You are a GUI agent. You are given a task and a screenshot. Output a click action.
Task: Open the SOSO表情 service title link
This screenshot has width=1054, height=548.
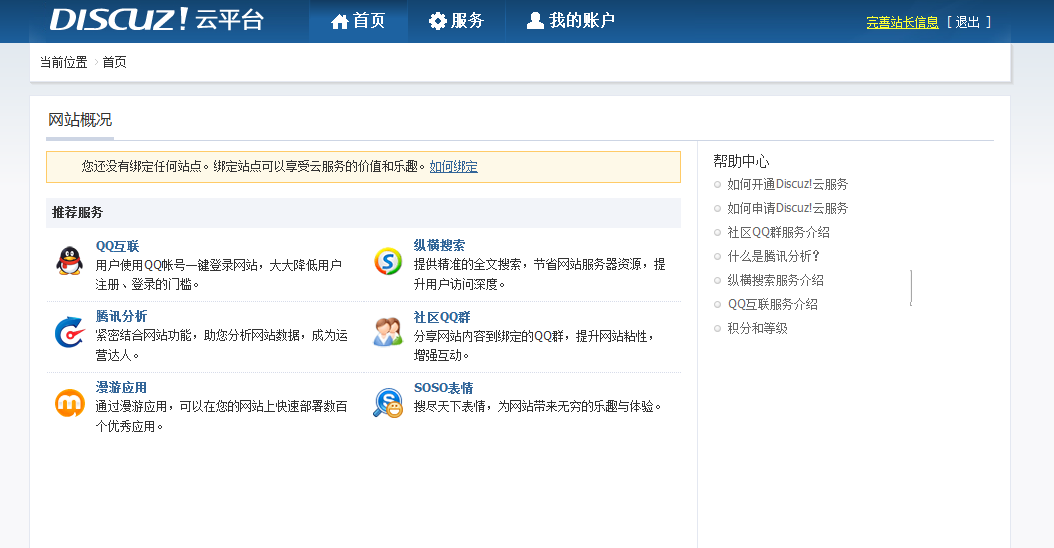click(x=443, y=388)
